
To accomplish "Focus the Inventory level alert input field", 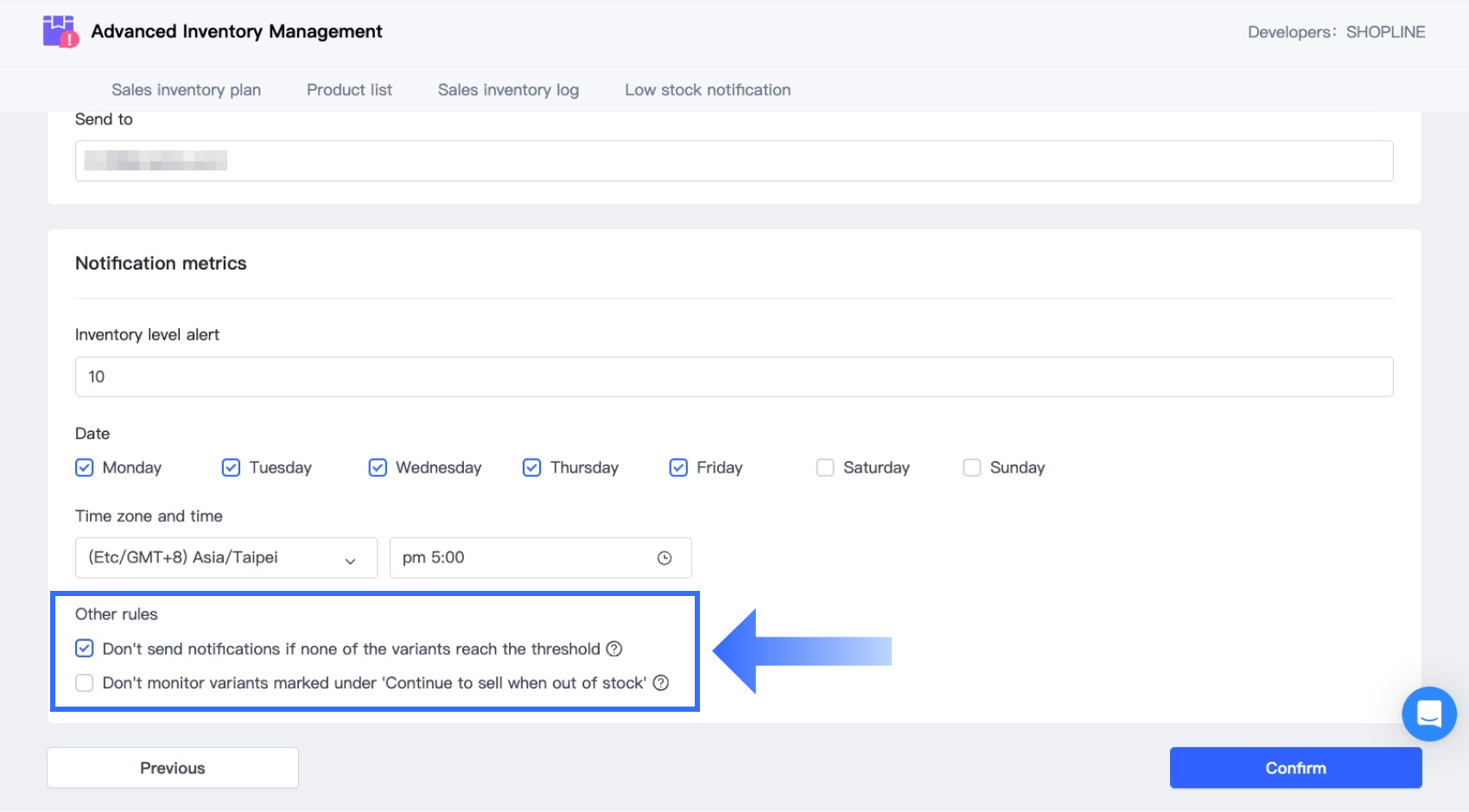I will coord(734,377).
